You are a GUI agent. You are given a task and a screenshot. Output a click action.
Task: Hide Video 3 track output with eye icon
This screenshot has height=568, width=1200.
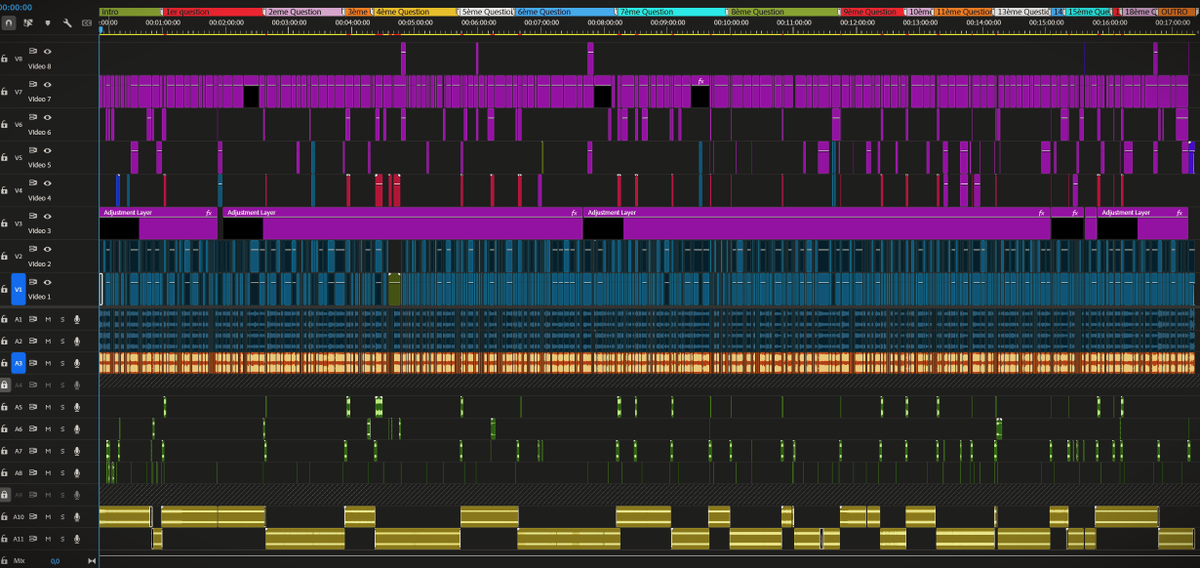47,215
